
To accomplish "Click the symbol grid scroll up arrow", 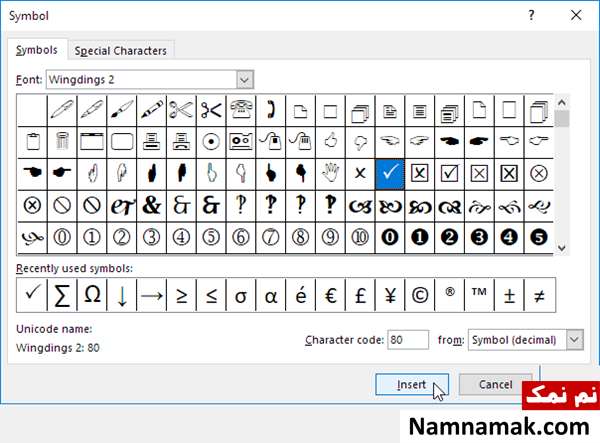I will pyautogui.click(x=561, y=103).
